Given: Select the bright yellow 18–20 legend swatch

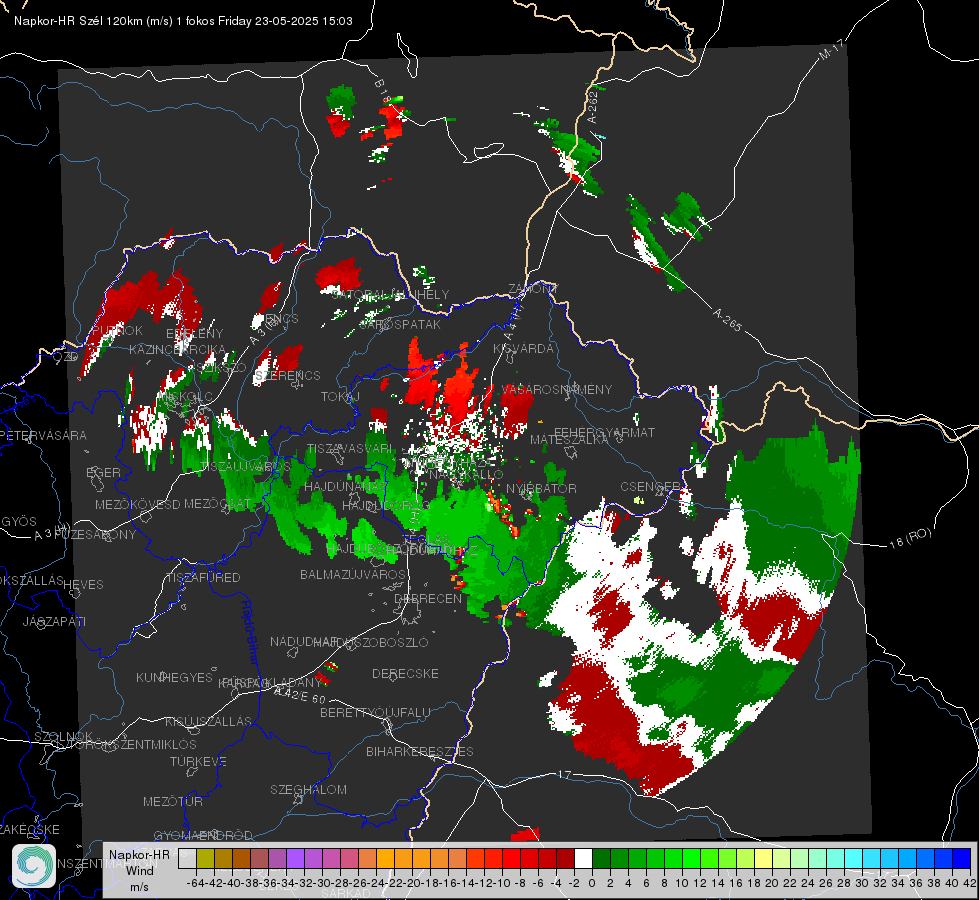Looking at the screenshot, I should pos(764,858).
